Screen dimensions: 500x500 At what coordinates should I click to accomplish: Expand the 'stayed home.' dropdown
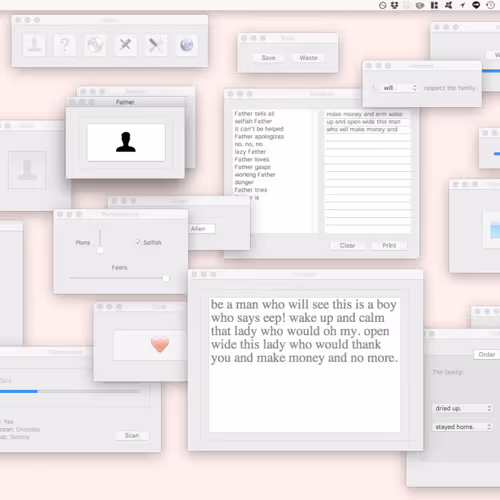[462, 427]
